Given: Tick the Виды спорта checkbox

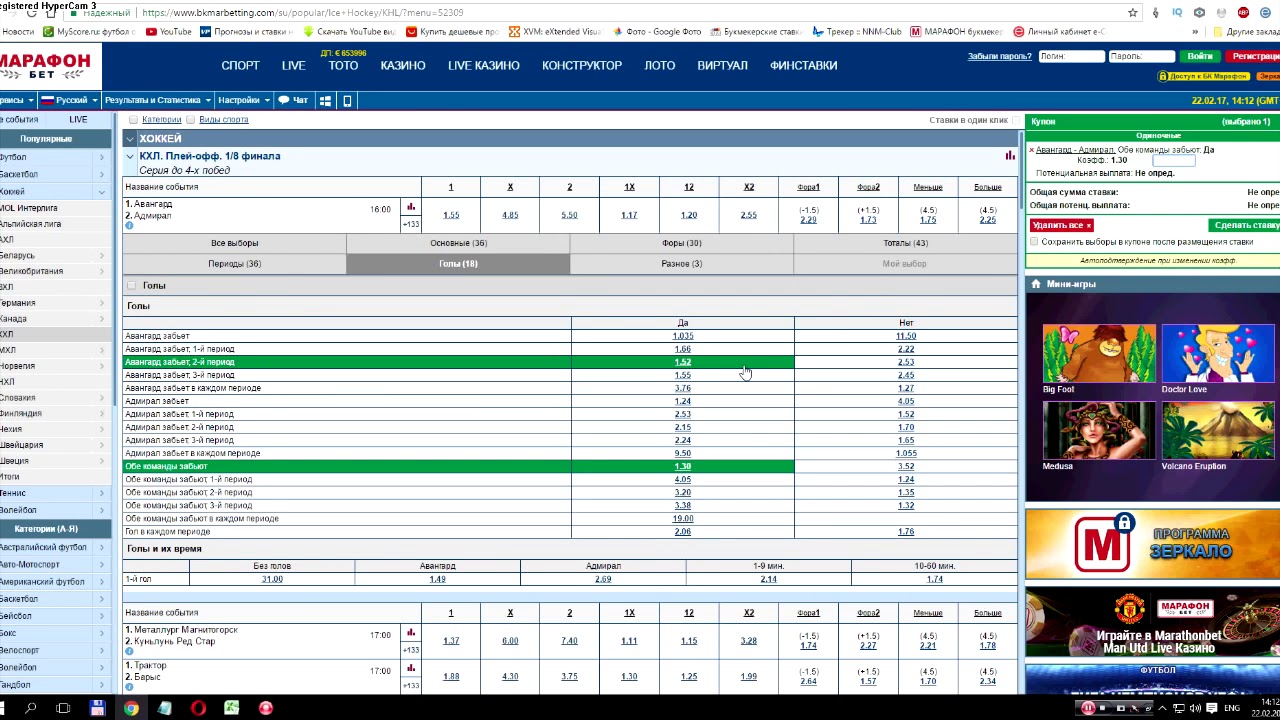Looking at the screenshot, I should (191, 120).
